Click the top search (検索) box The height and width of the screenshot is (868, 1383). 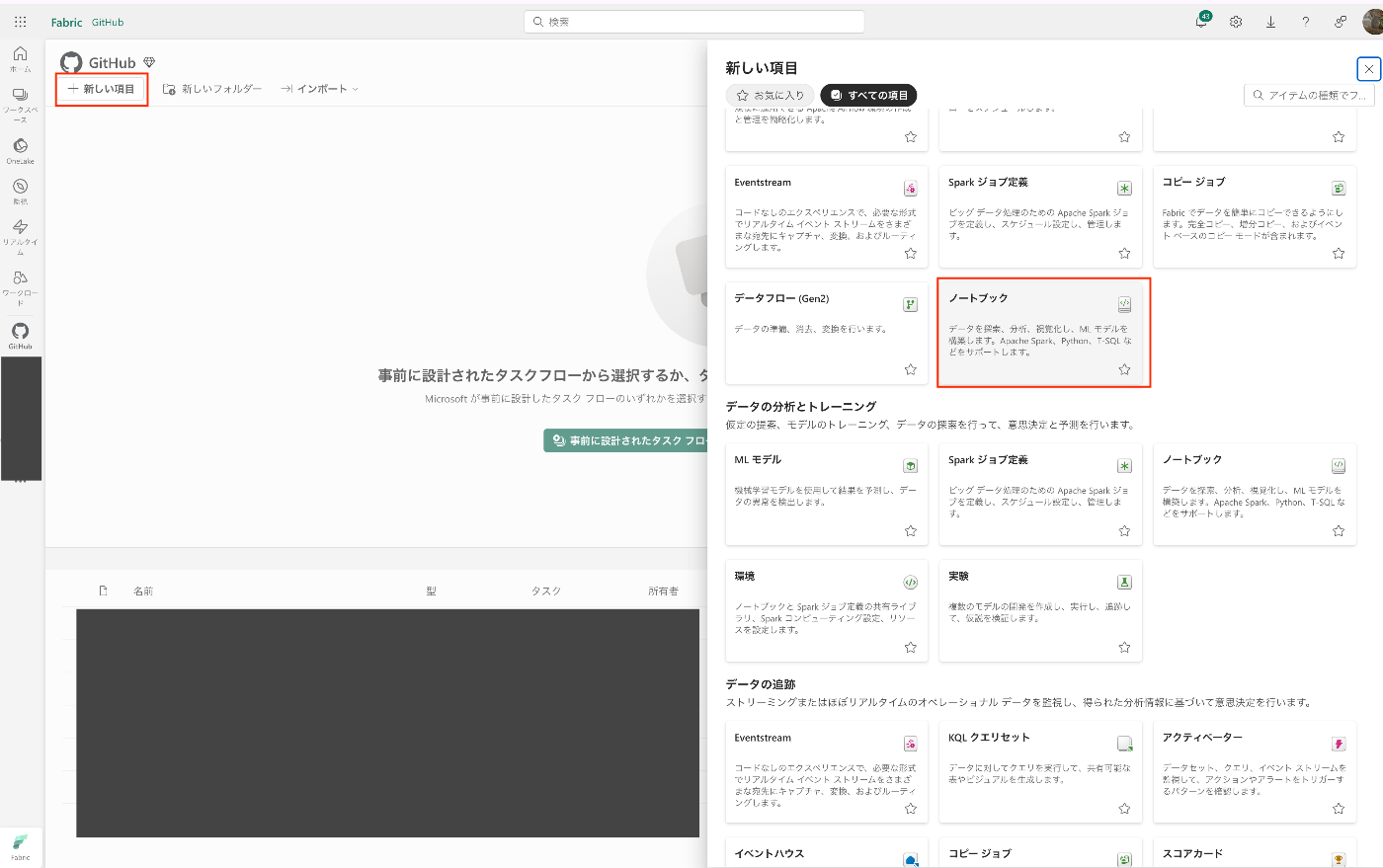pyautogui.click(x=693, y=22)
